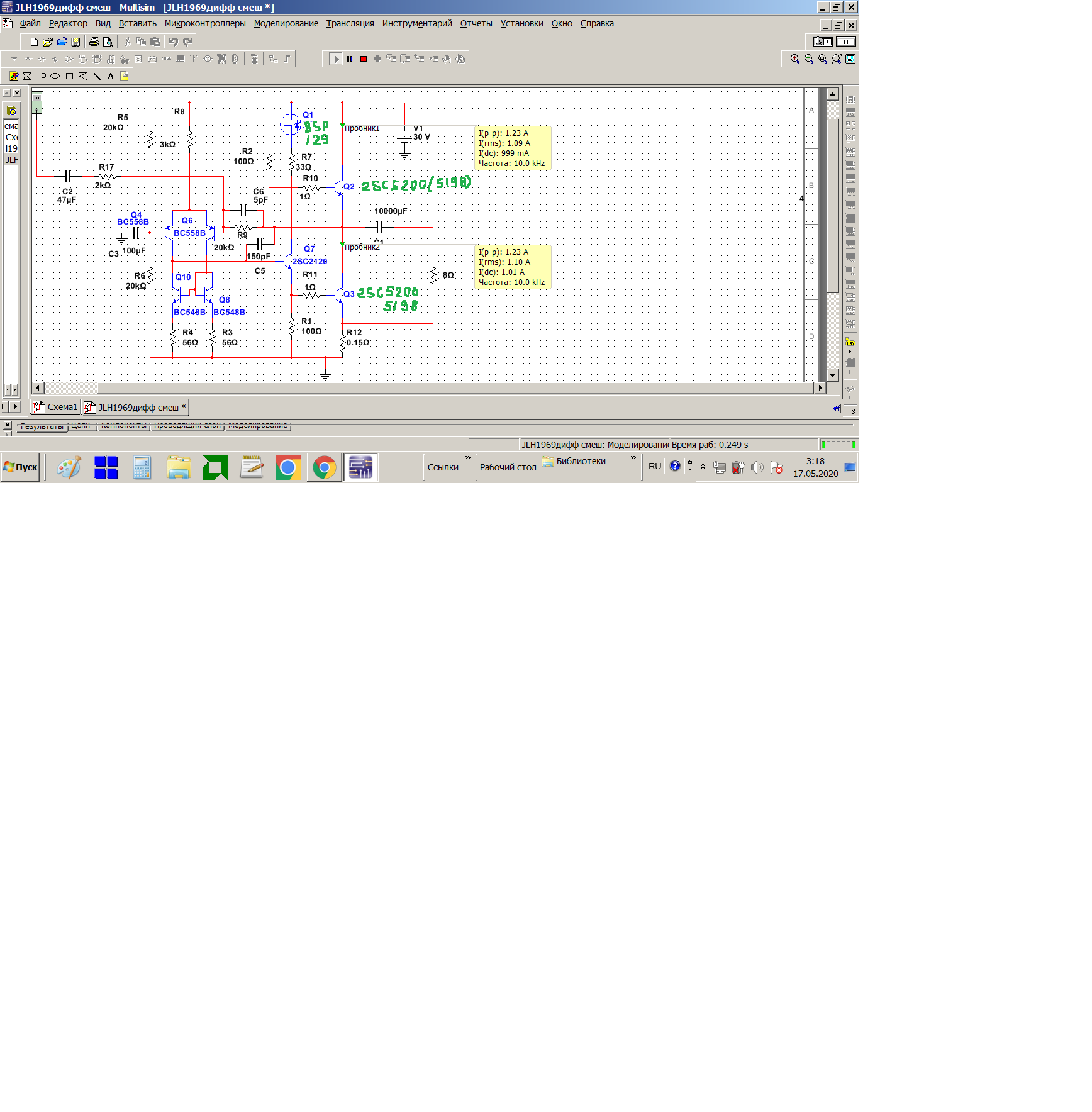Screen dimensions: 1092x1112
Task: Switch to the Схема1 tab
Action: click(x=56, y=408)
